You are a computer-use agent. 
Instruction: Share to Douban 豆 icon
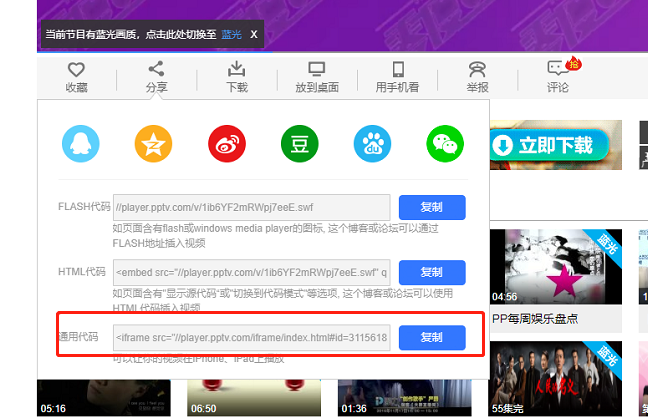[300, 144]
